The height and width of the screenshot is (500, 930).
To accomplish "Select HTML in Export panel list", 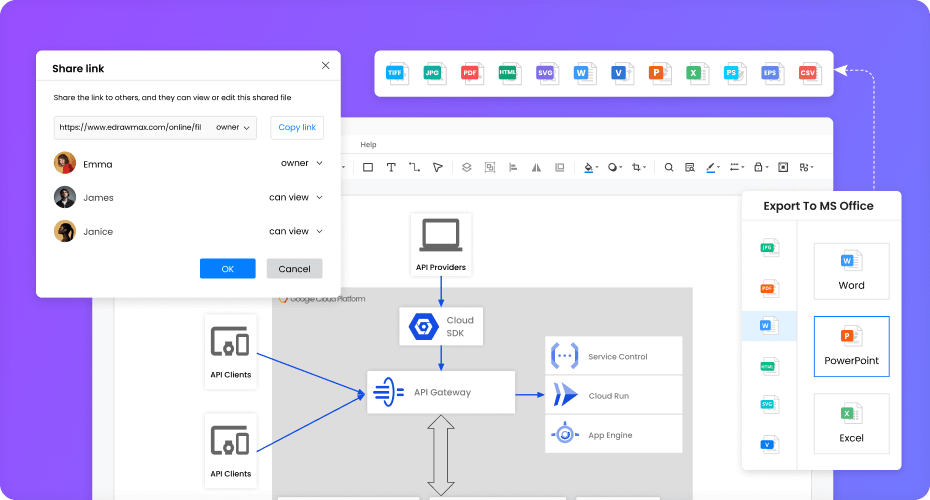I will point(769,367).
